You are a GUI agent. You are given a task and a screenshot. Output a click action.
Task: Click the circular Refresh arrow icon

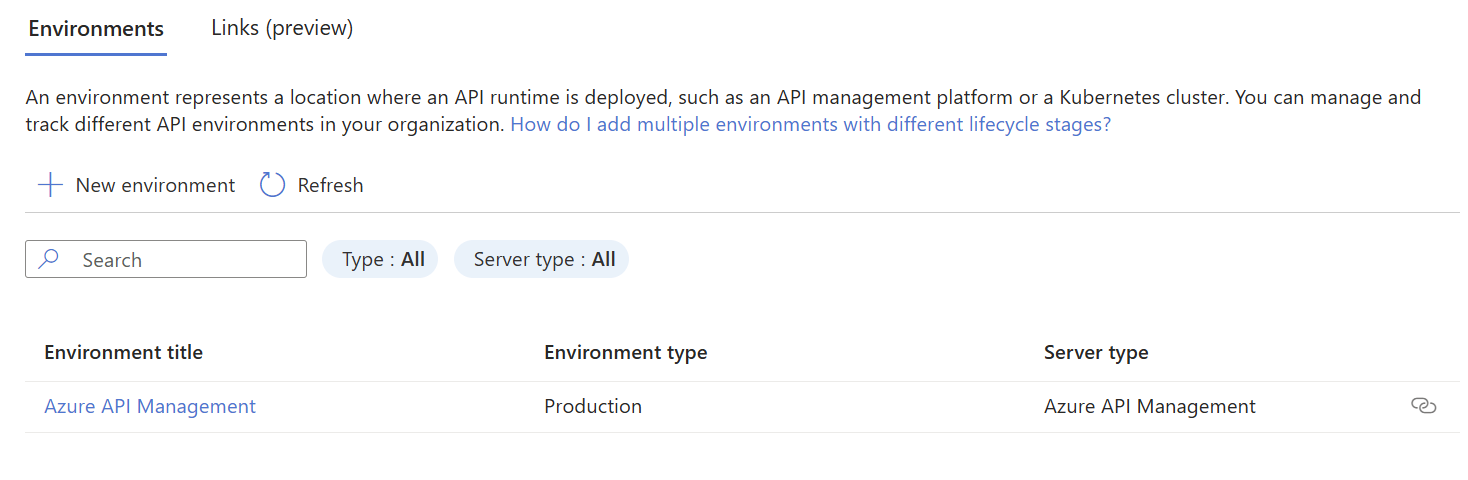[273, 185]
